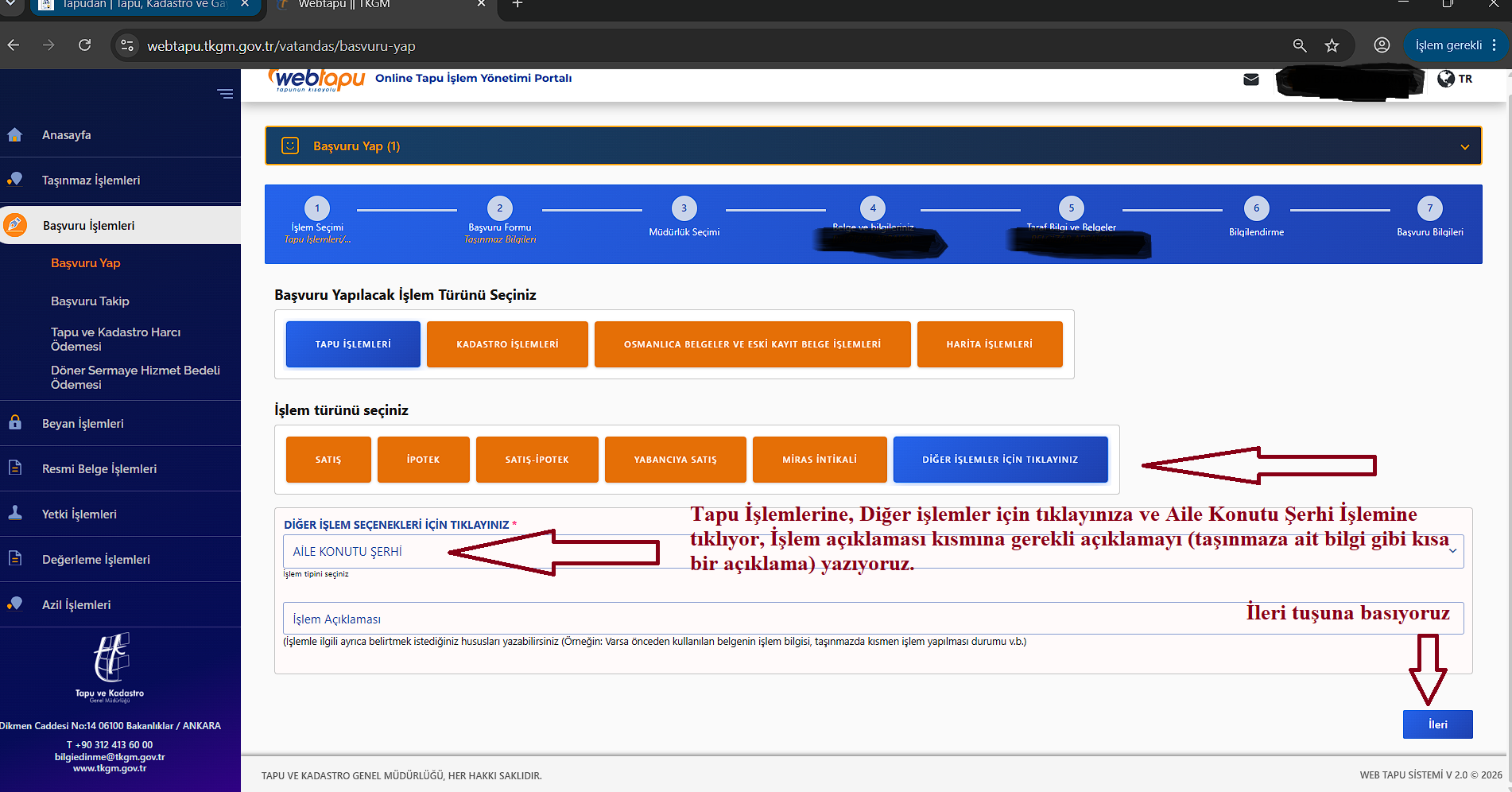Click the Anasayfa home icon in sidebar
The image size is (1512, 792).
click(x=15, y=135)
